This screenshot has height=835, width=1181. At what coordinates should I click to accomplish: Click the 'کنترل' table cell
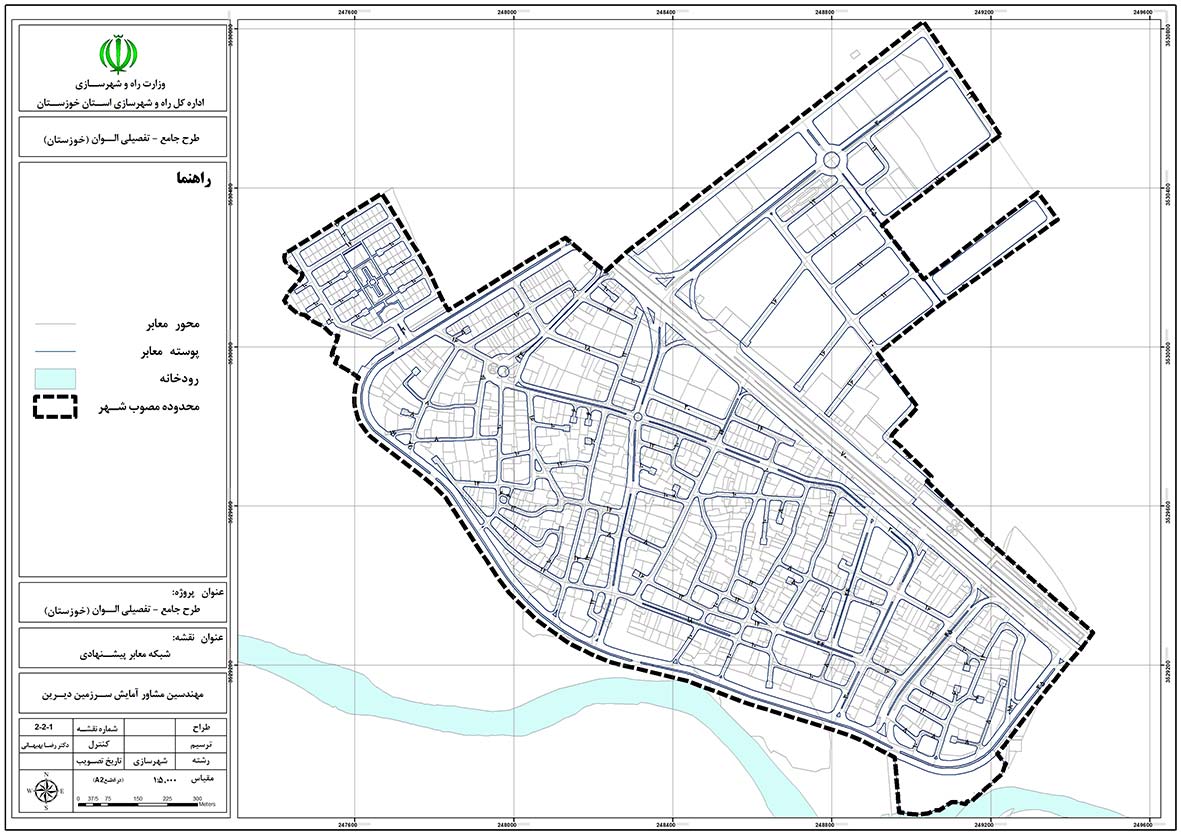click(x=99, y=745)
